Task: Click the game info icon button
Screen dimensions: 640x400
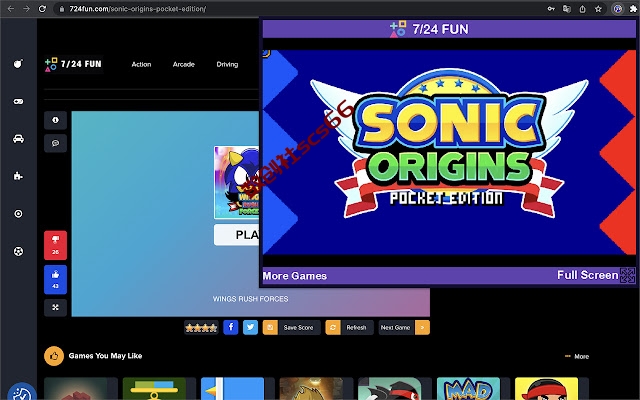Action: click(x=56, y=120)
